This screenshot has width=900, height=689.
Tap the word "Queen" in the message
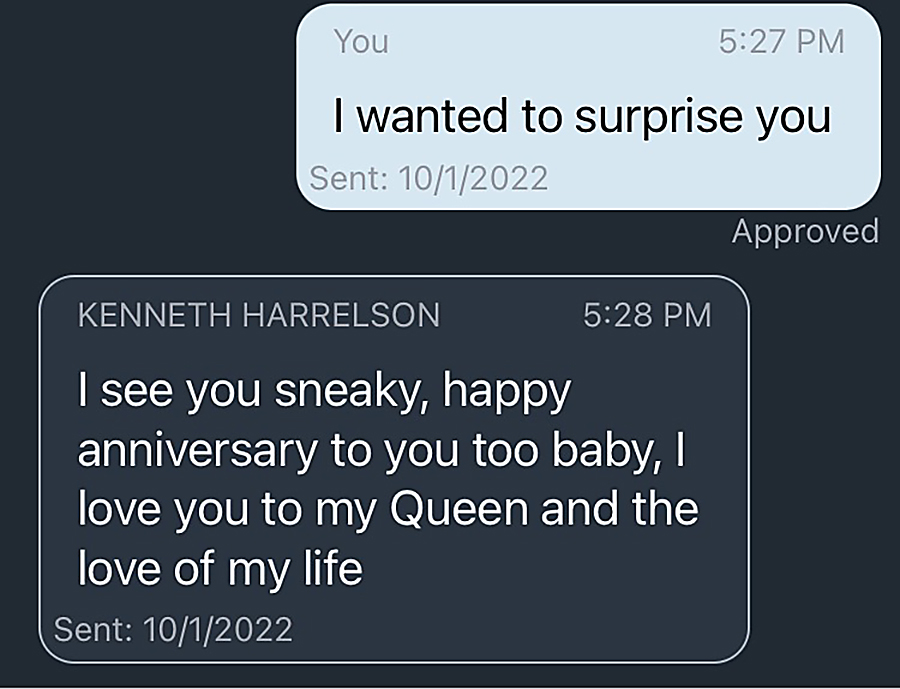(x=457, y=510)
